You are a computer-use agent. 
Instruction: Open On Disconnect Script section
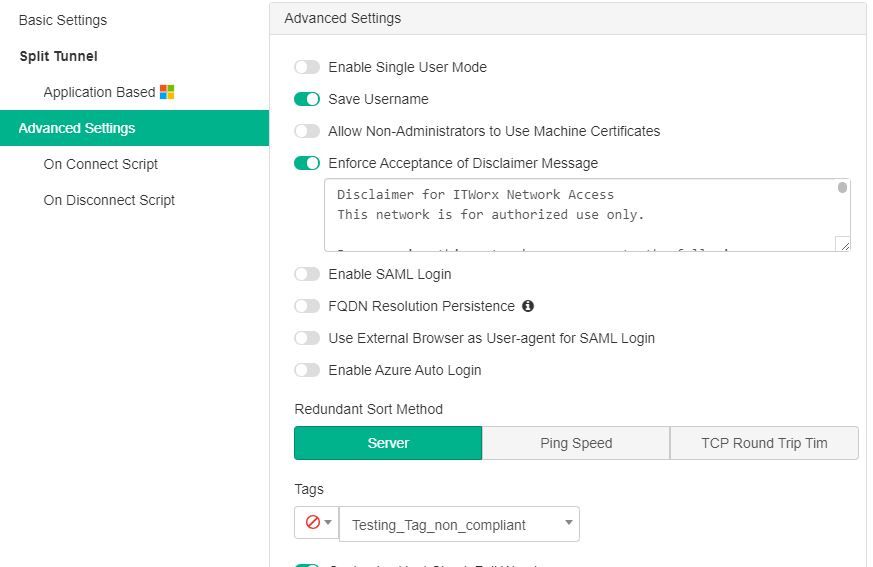(x=109, y=200)
